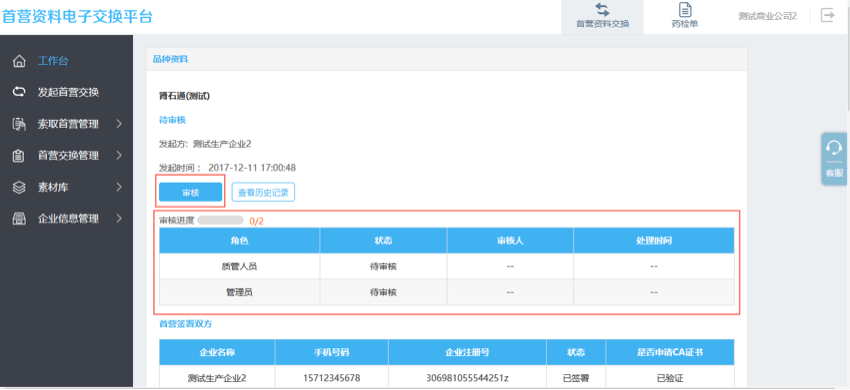Image resolution: width=850 pixels, height=390 pixels.
Task: Click the 已签署 status cell
Action: (576, 378)
